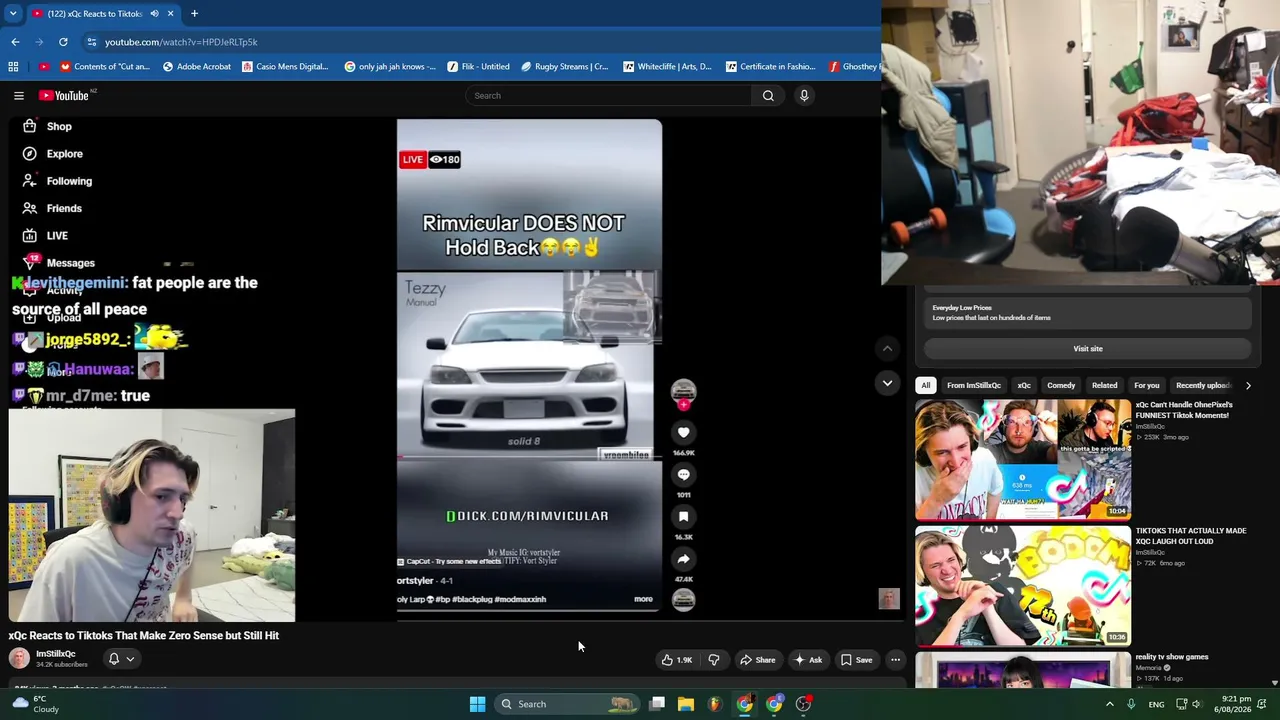1280x720 pixels.
Task: Open FL Studio from the taskbar
Action: click(x=714, y=704)
